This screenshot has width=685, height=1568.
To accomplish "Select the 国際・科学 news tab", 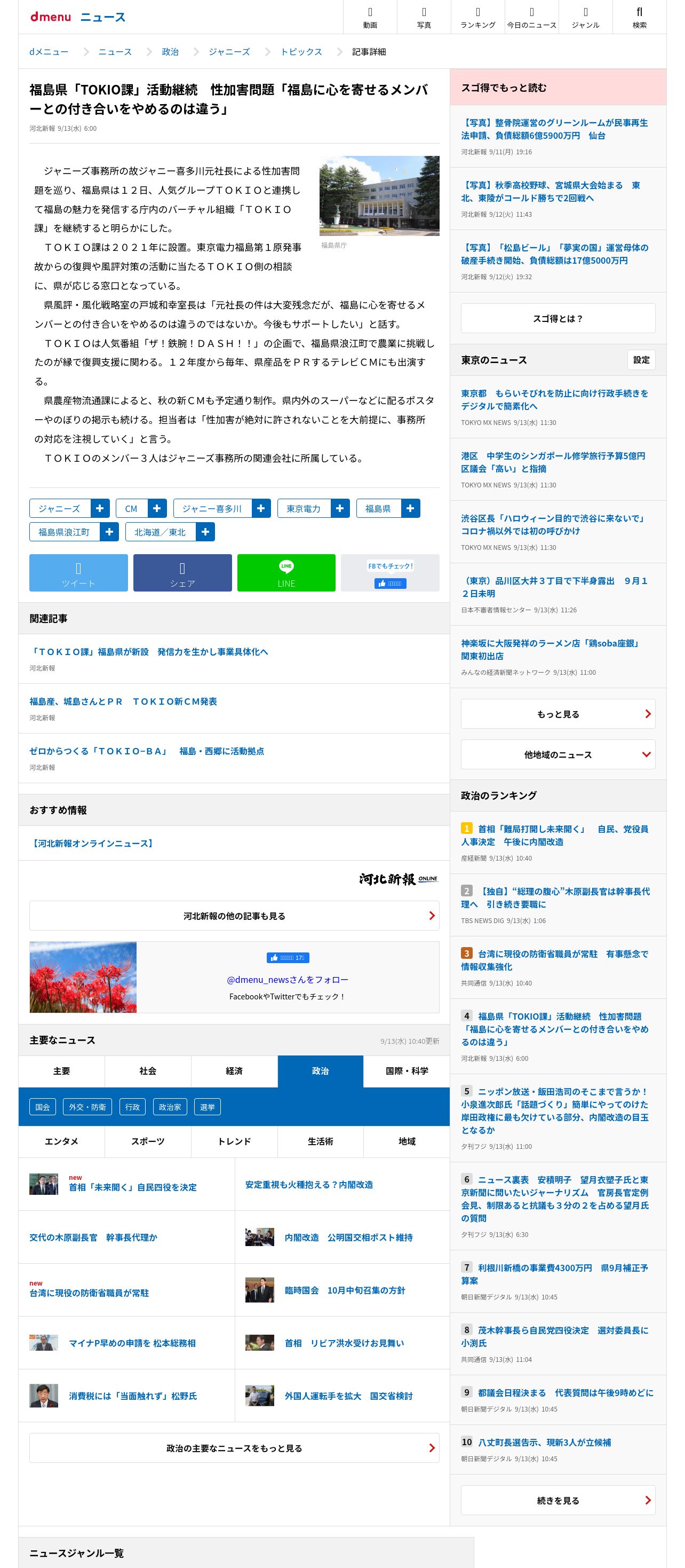I will (x=407, y=1071).
